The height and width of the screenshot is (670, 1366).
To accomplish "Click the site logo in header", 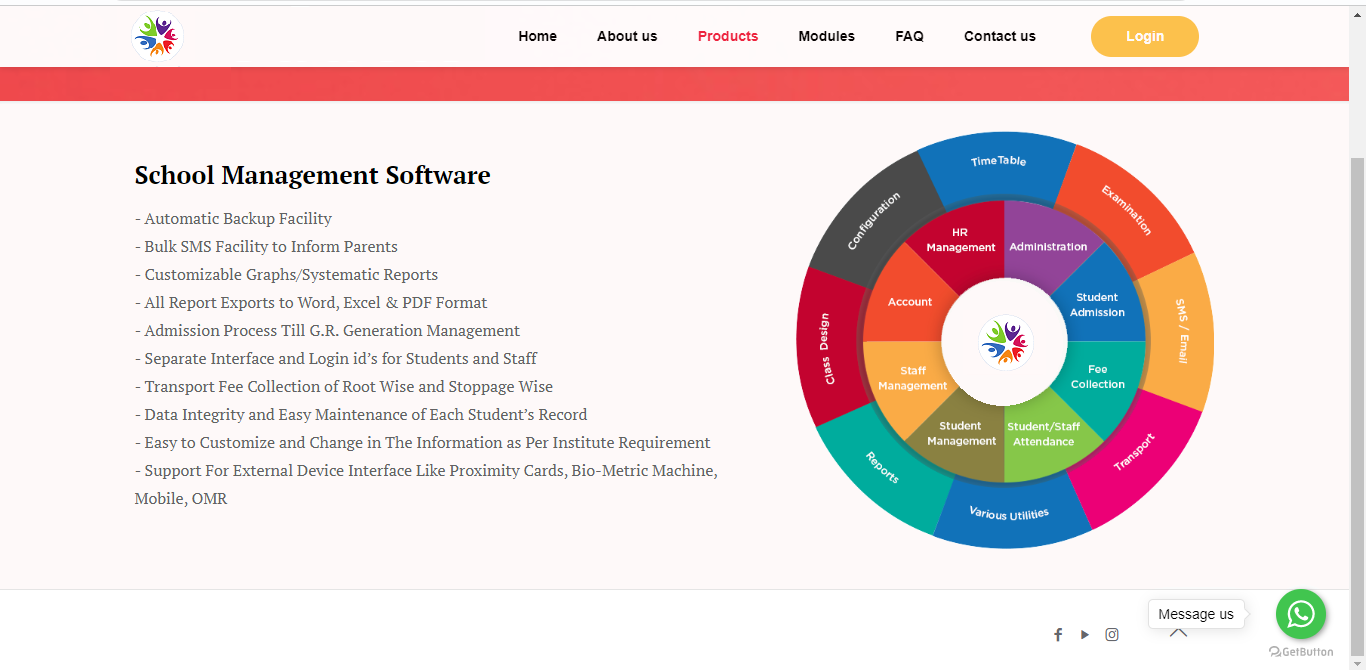I will click(157, 37).
